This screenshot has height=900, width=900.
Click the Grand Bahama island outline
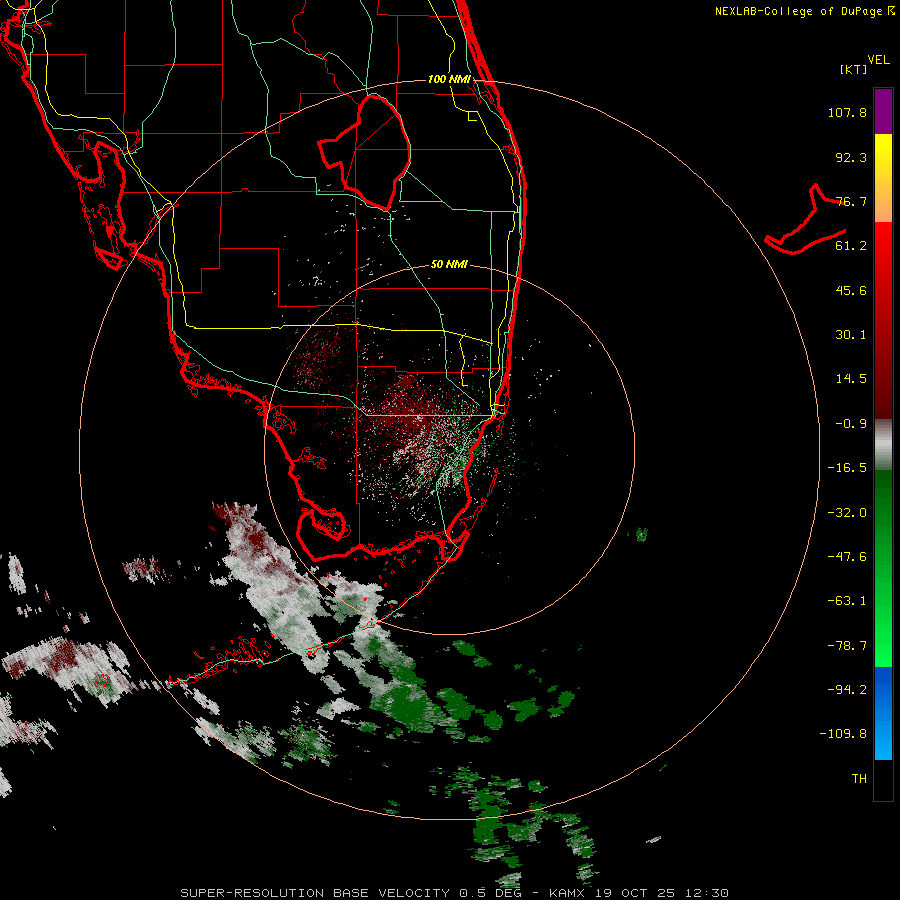[x=805, y=219]
